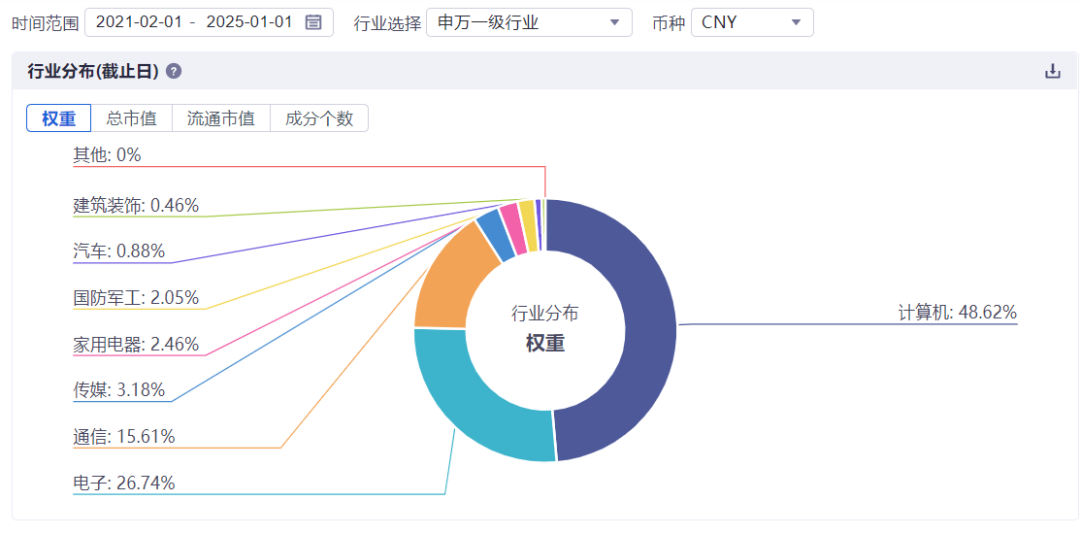This screenshot has height=534, width=1080.
Task: Click the 行业分布 权重 center chart title
Action: [x=545, y=329]
